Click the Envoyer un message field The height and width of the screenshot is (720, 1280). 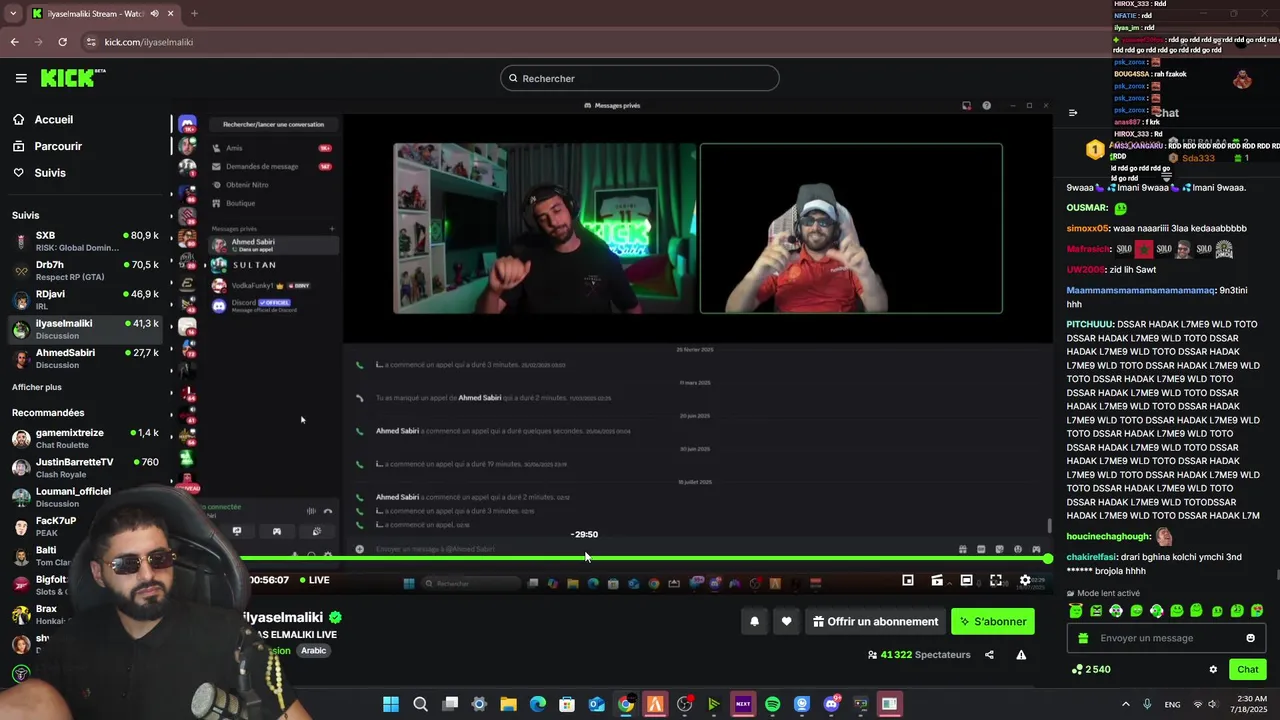[x=1166, y=638]
